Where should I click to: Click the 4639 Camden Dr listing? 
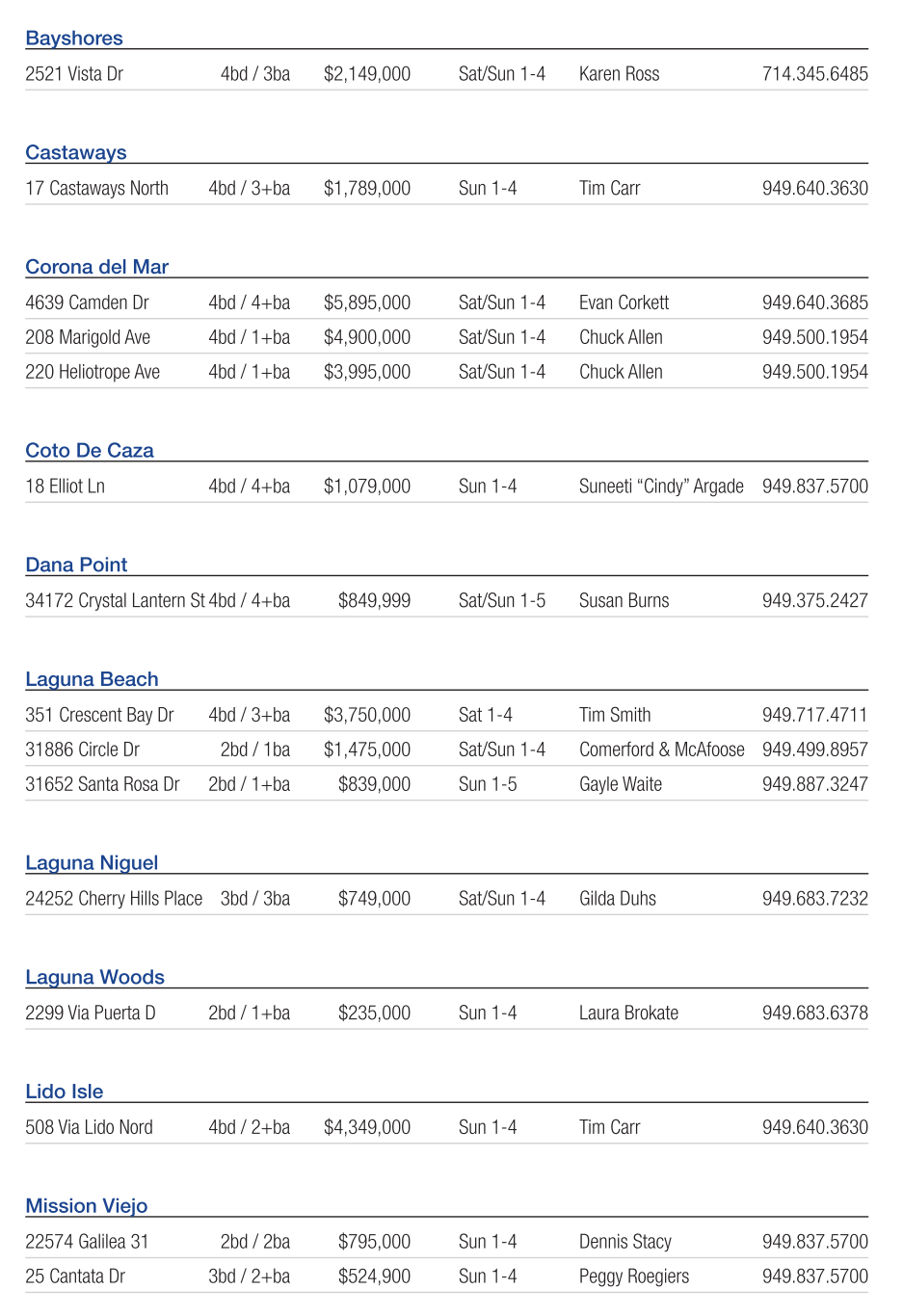click(x=87, y=303)
